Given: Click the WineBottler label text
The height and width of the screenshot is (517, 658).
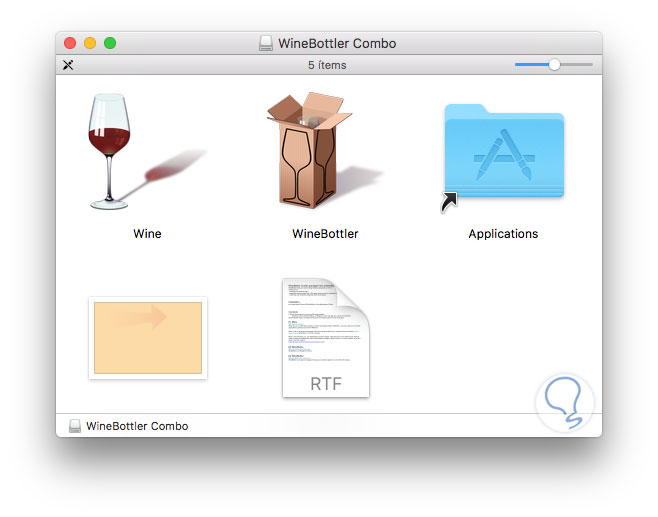Looking at the screenshot, I should tap(325, 234).
